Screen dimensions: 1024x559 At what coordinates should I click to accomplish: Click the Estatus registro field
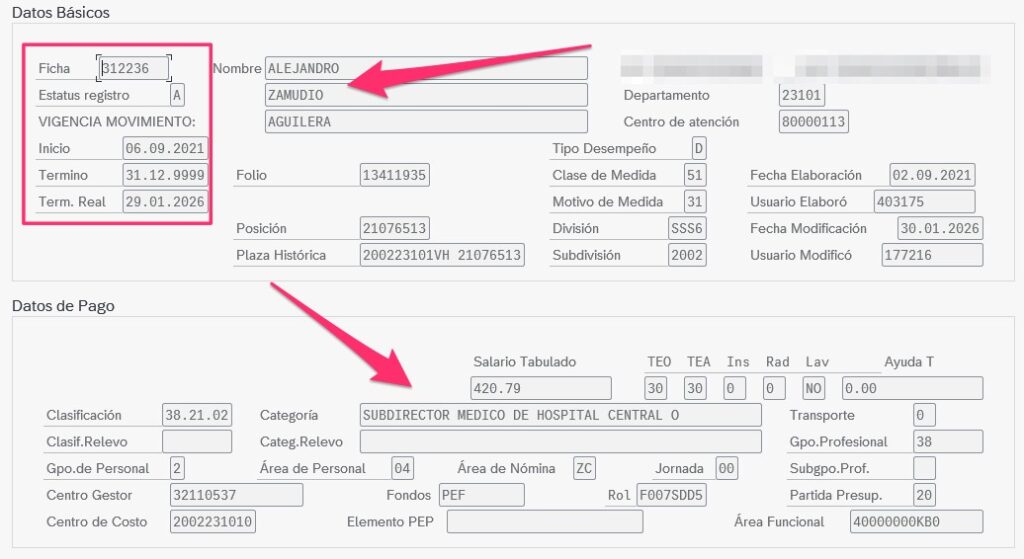tap(177, 96)
